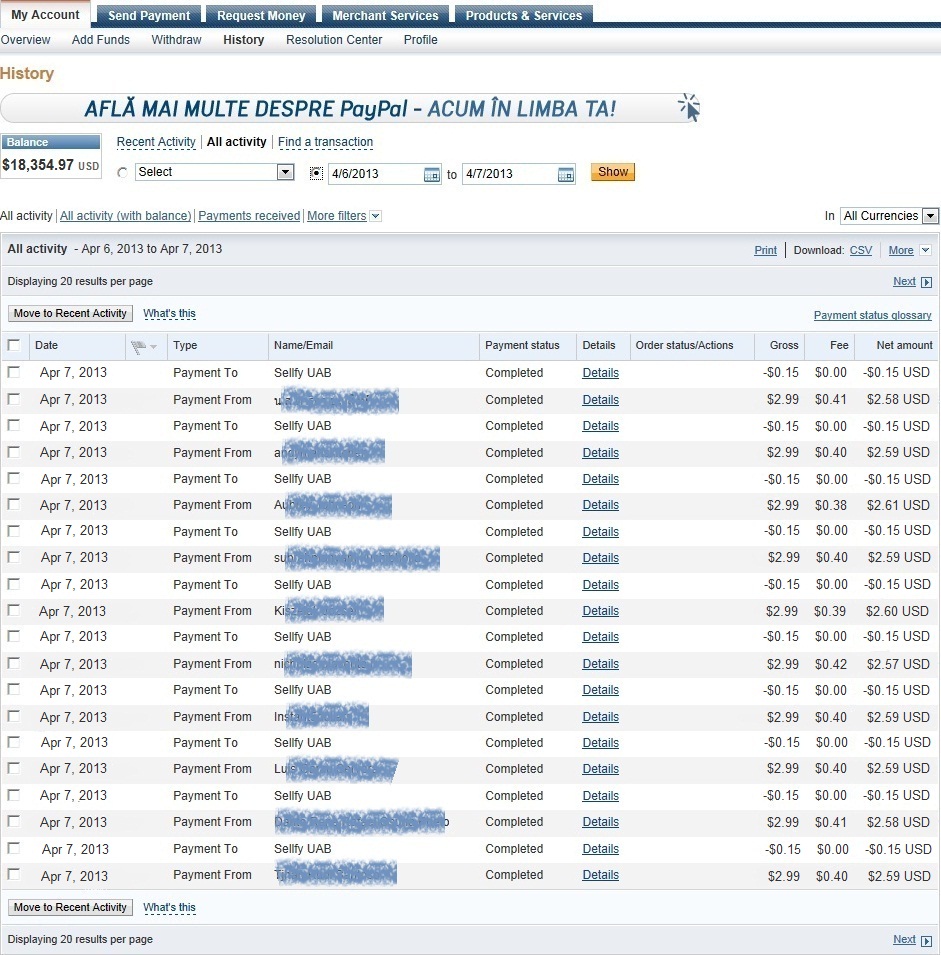Open Find a transaction link
This screenshot has width=941, height=955.
point(325,142)
